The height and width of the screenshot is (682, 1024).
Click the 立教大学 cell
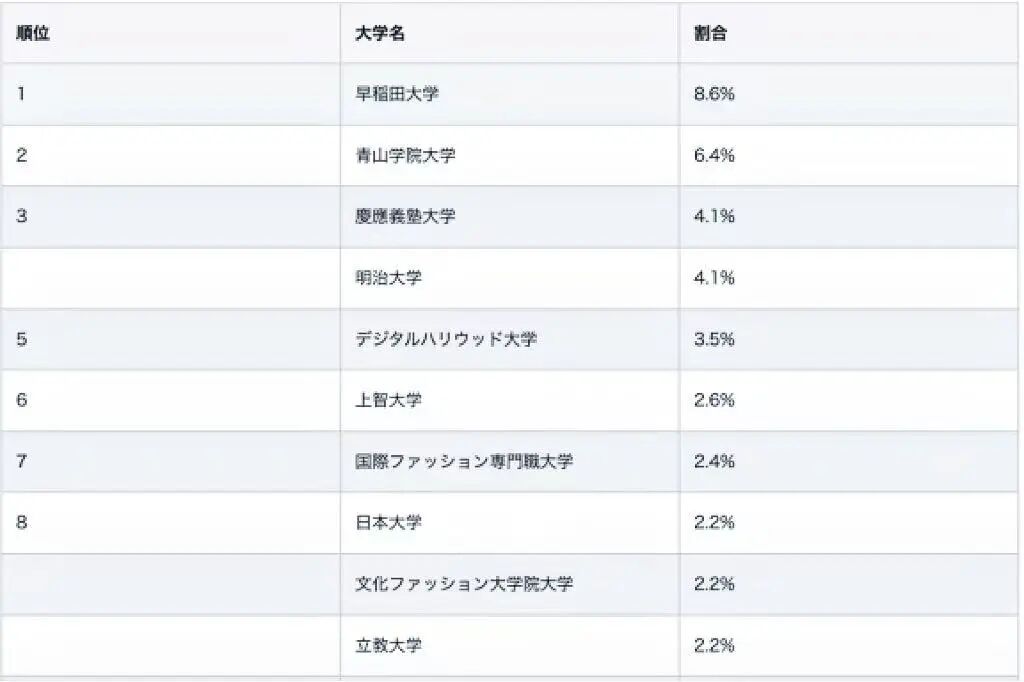(x=388, y=645)
